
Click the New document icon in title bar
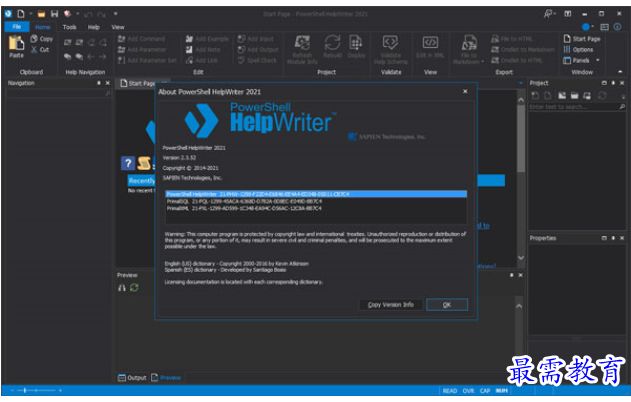[x=21, y=14]
